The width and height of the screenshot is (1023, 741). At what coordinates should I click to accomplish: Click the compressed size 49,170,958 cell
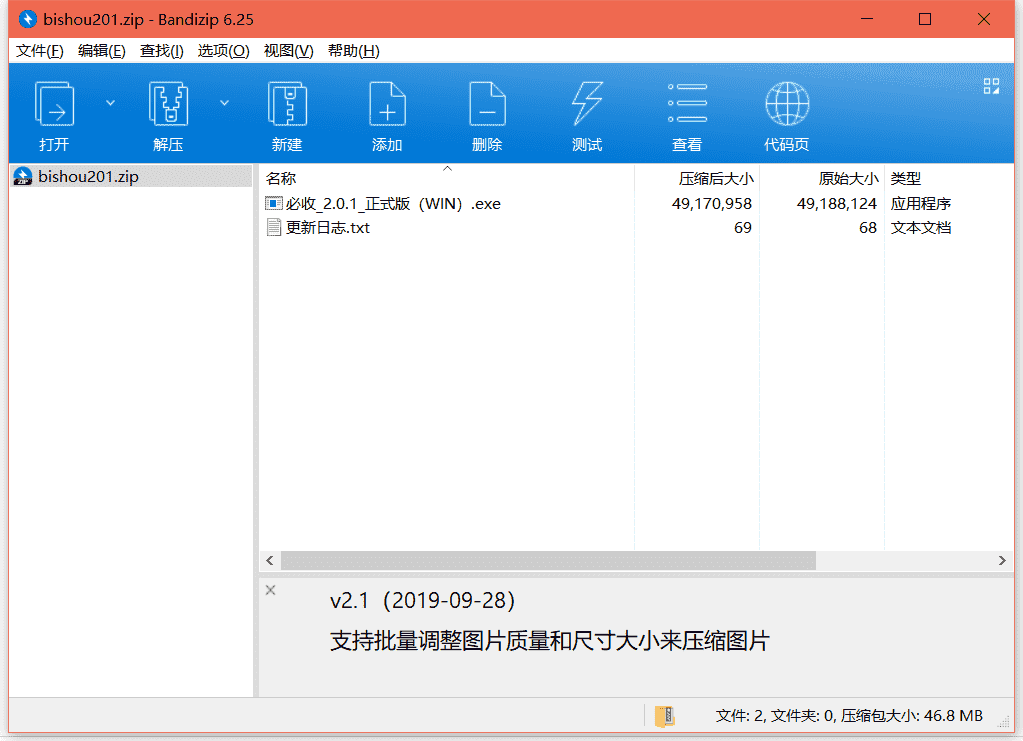point(712,204)
